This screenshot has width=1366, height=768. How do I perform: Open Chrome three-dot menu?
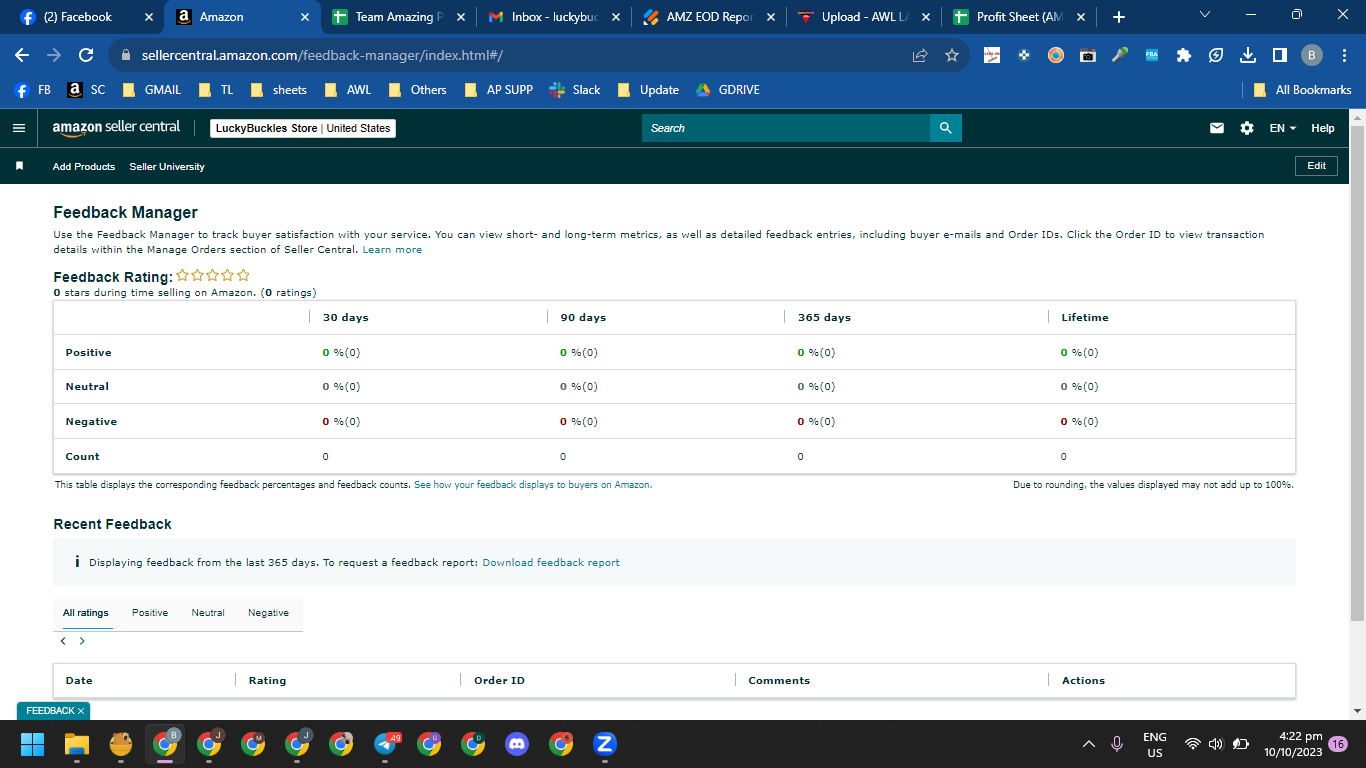point(1345,56)
